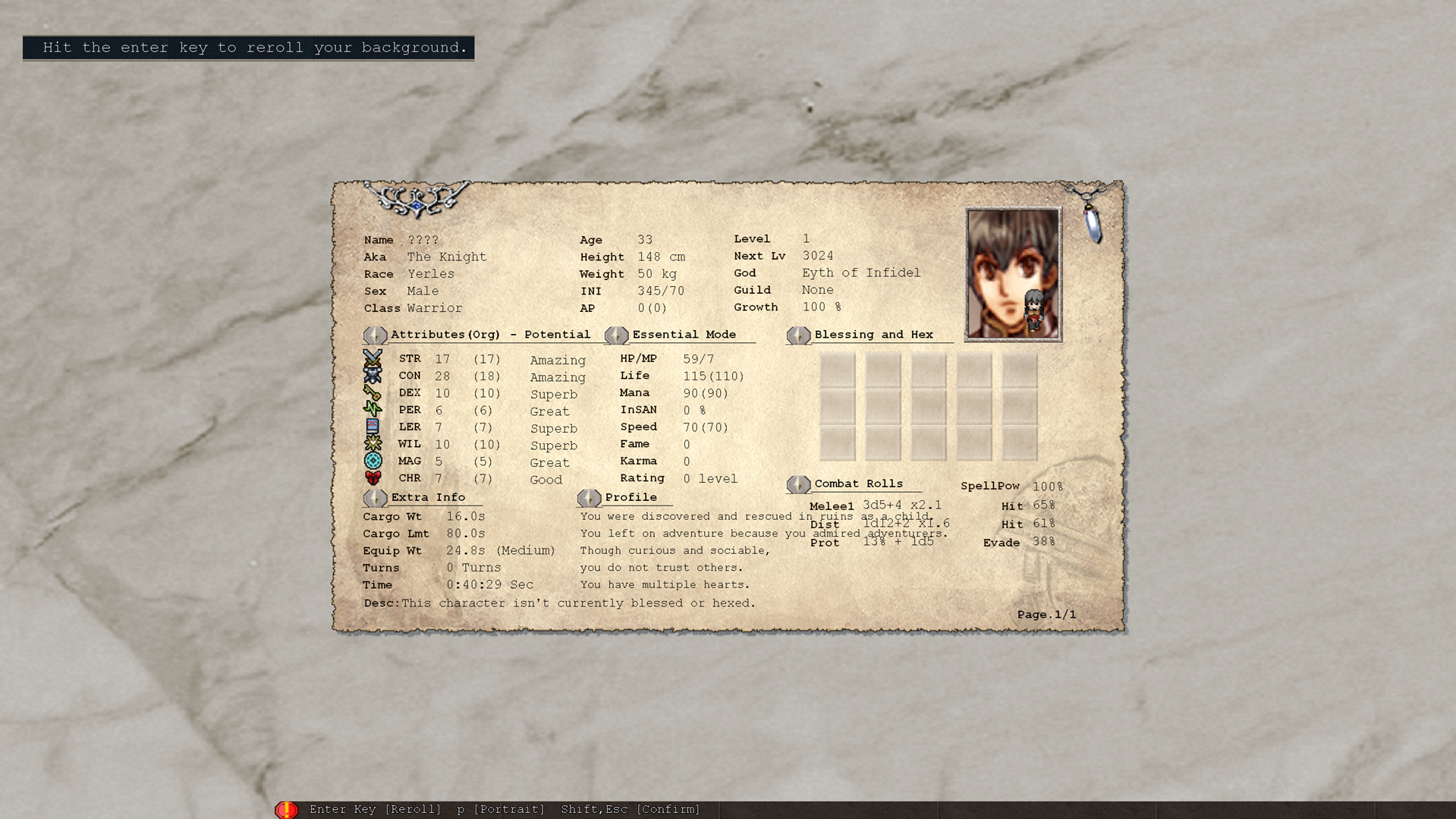Click the DEX attribute icon
1456x819 pixels.
point(373,392)
